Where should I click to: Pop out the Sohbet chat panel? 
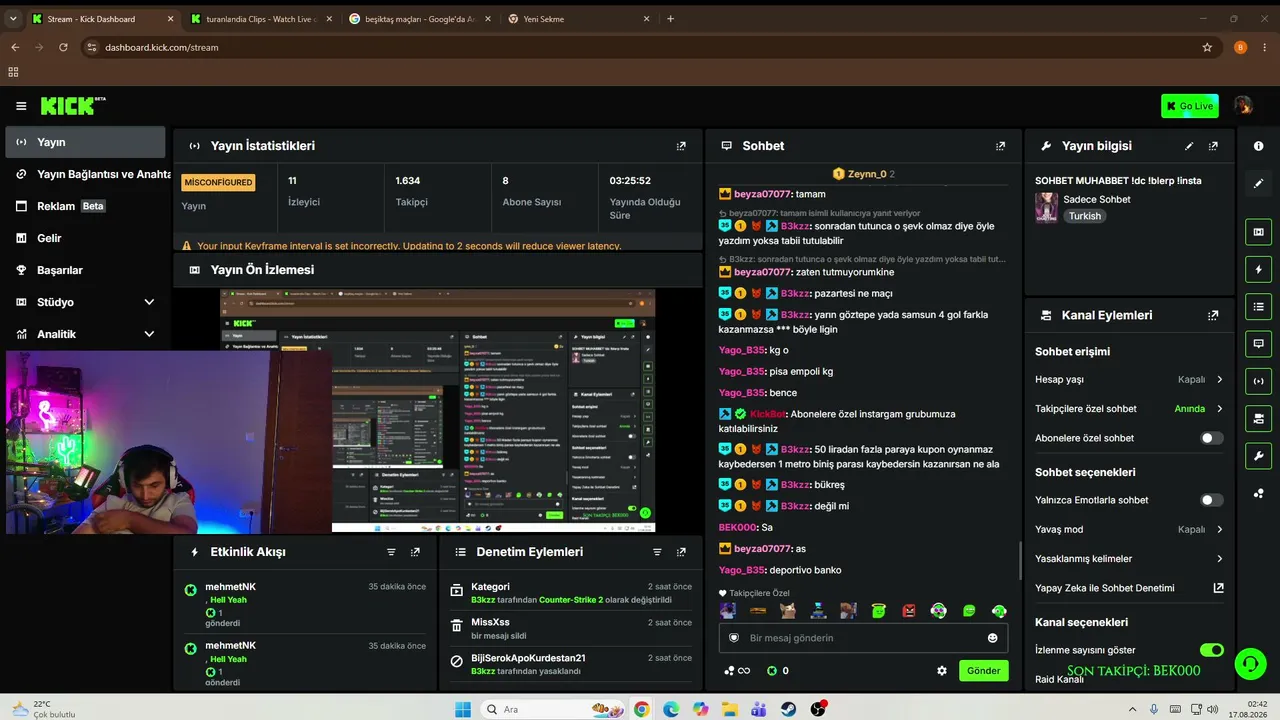click(x=1000, y=146)
